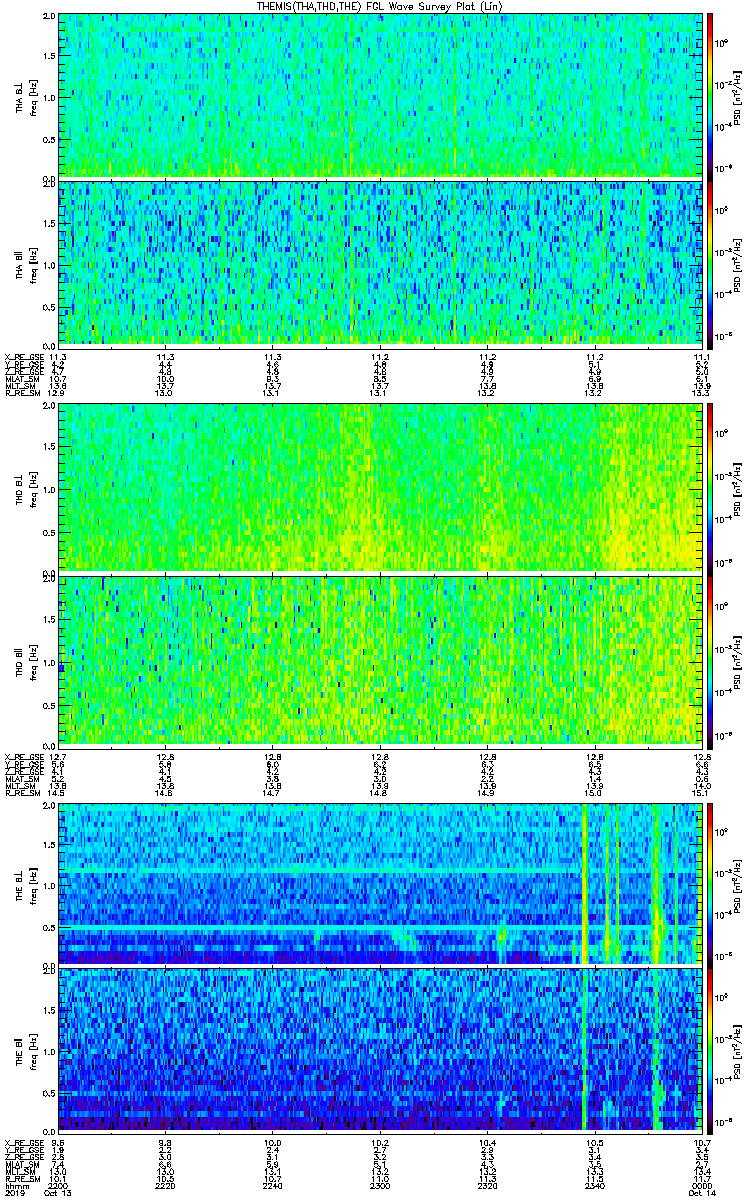
Task: Click the '2019' year label
Action: click(x=15, y=1192)
